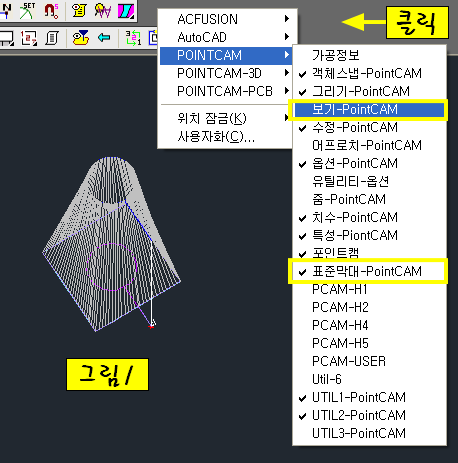Enable the 가공정보 toolbar entry
The image size is (458, 463).
click(369, 55)
